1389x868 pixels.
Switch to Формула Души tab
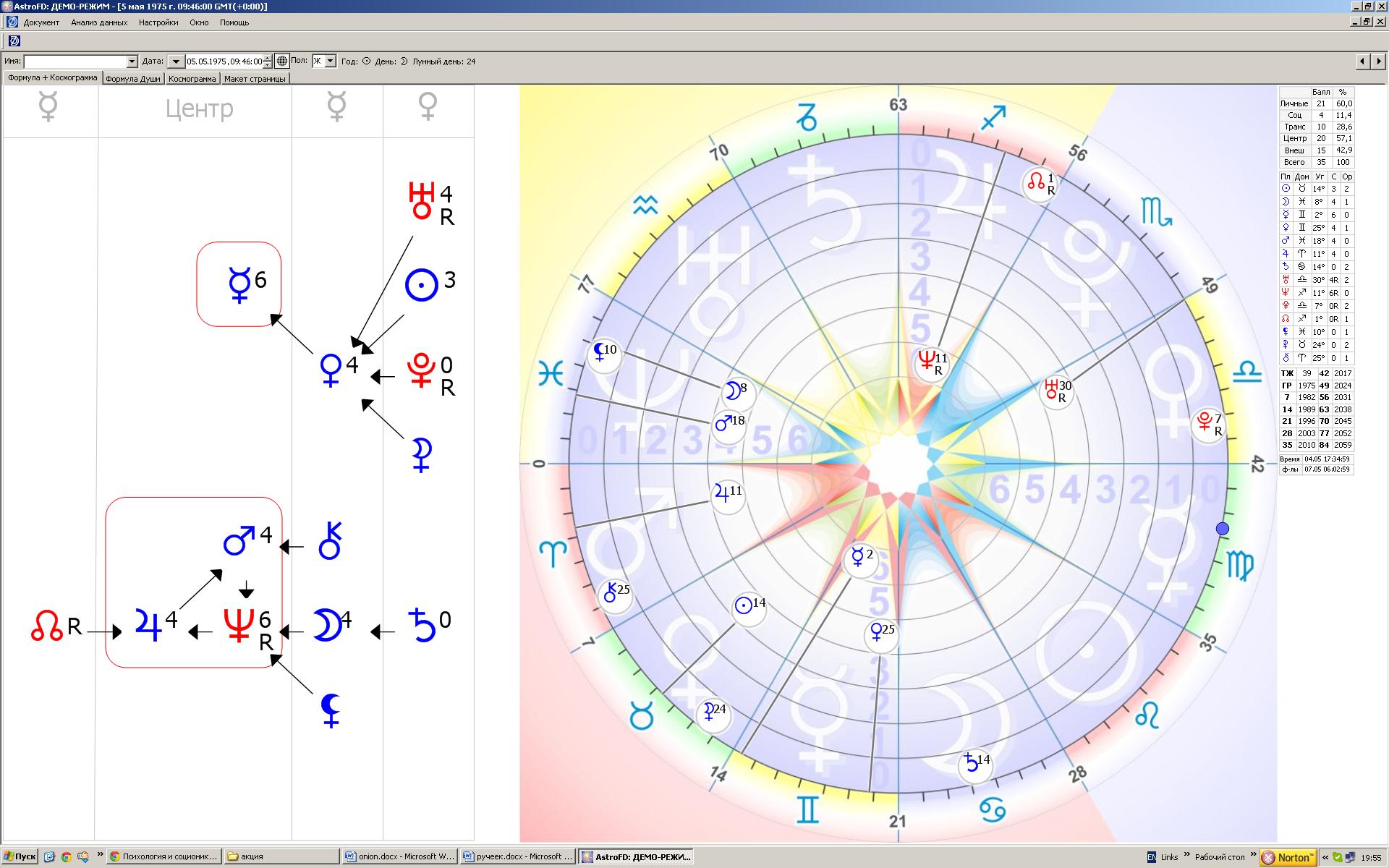pyautogui.click(x=133, y=79)
